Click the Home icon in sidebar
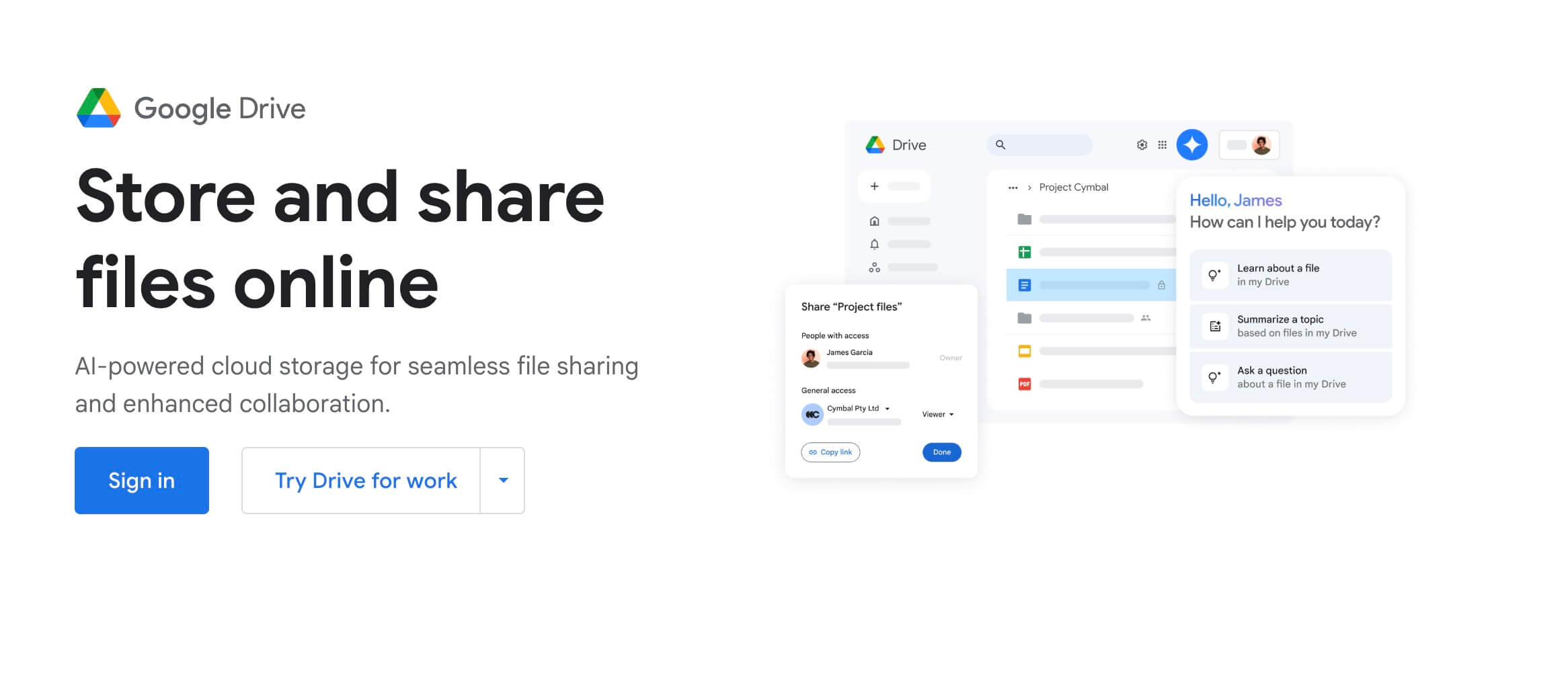The height and width of the screenshot is (699, 1568). tap(874, 221)
